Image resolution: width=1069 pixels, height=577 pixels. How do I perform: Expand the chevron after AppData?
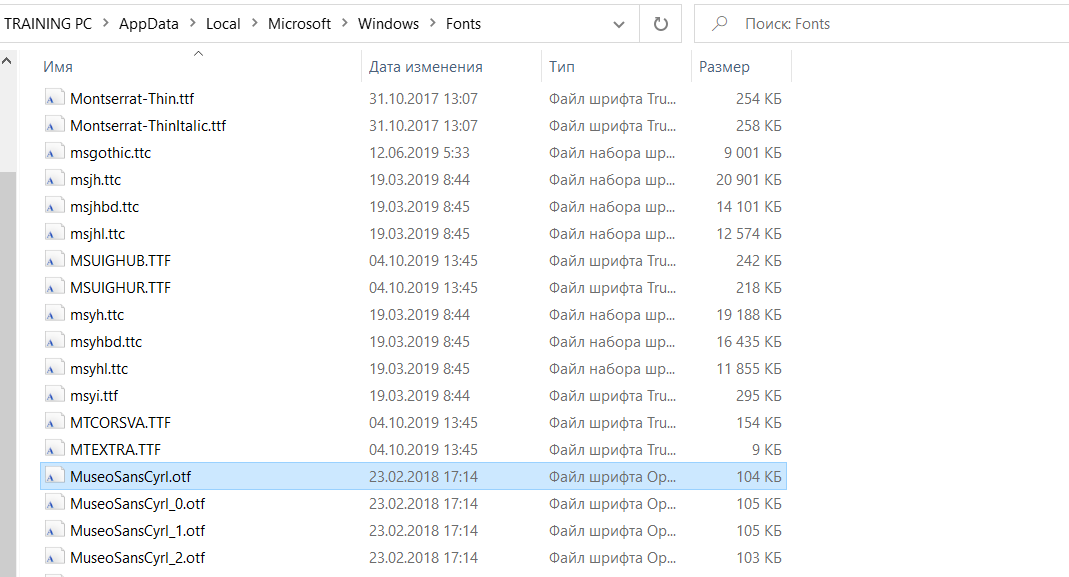tap(192, 23)
